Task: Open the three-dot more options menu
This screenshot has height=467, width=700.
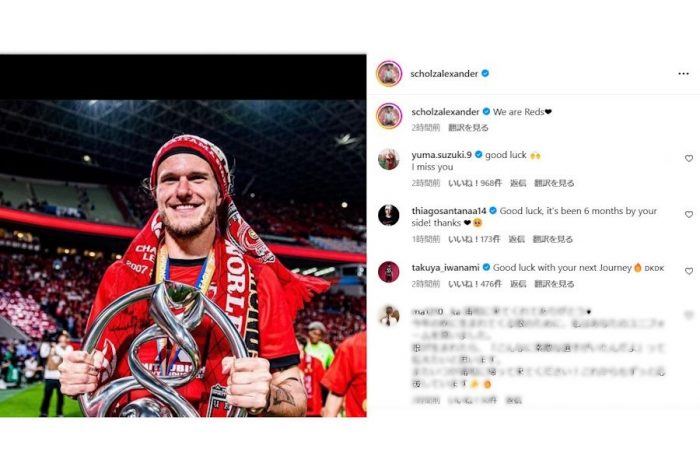Action: click(x=683, y=74)
